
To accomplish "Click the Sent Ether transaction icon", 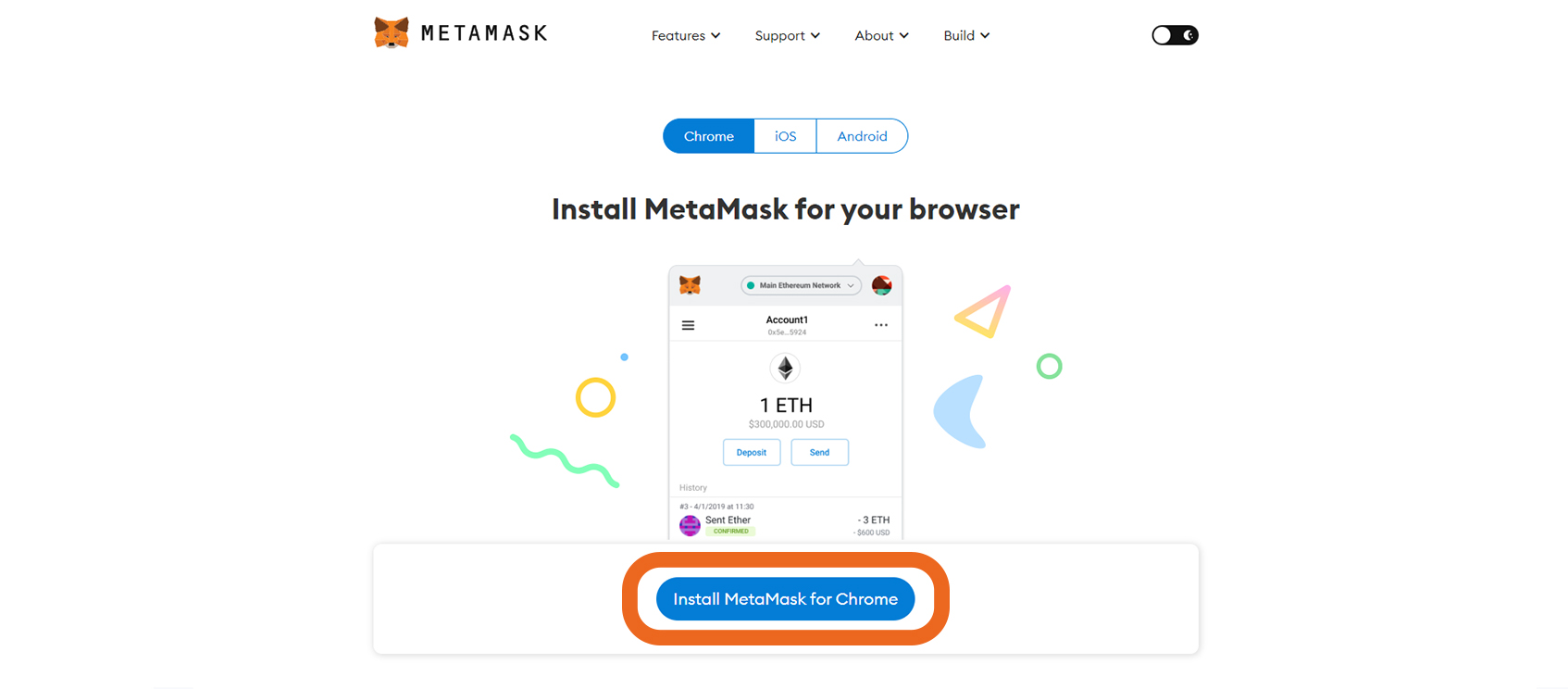I will pos(690,526).
